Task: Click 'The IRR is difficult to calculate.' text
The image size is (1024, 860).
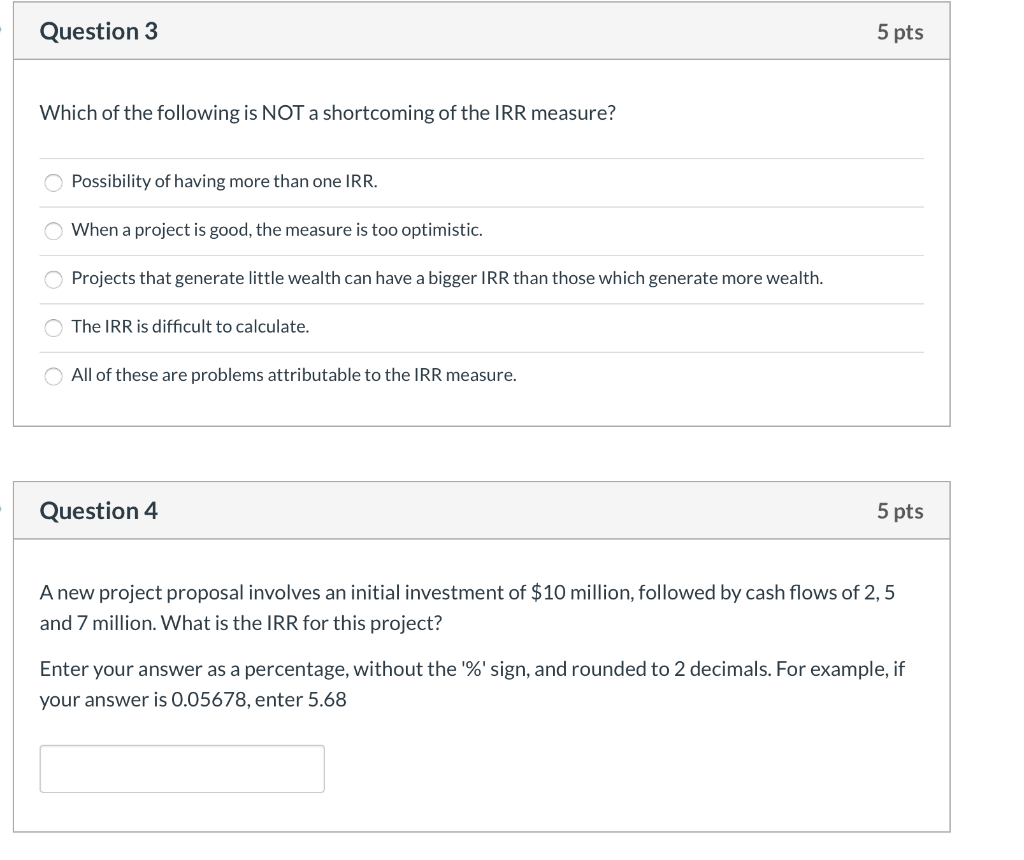Action: coord(190,326)
